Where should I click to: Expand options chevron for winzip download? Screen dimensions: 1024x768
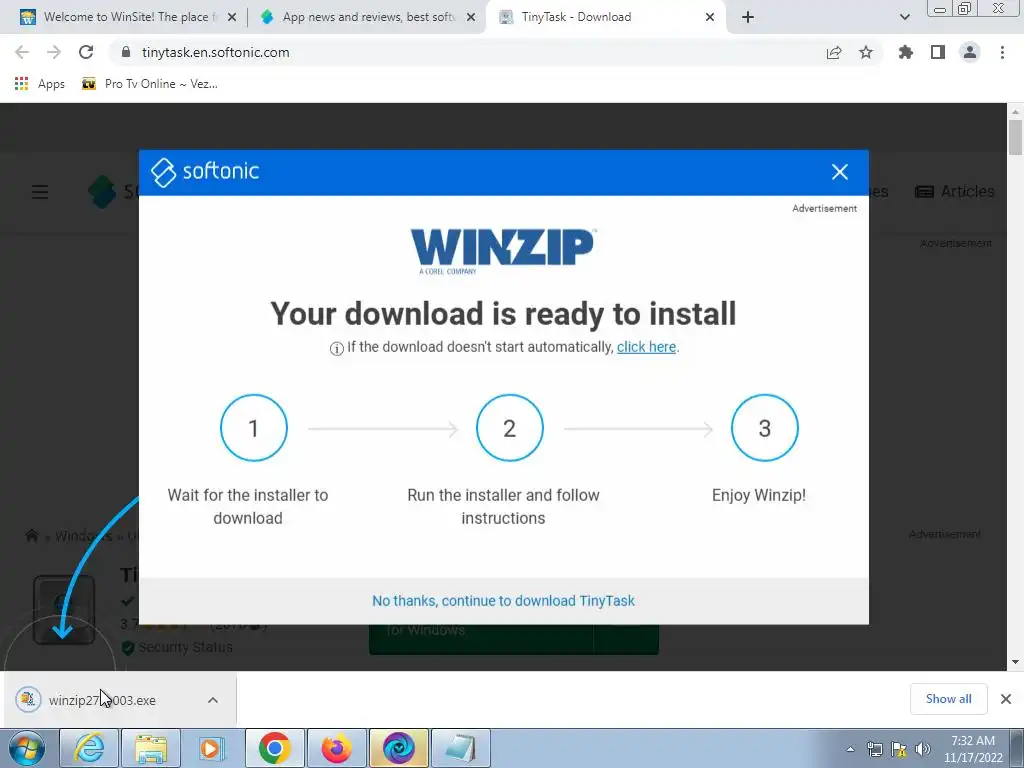(213, 700)
